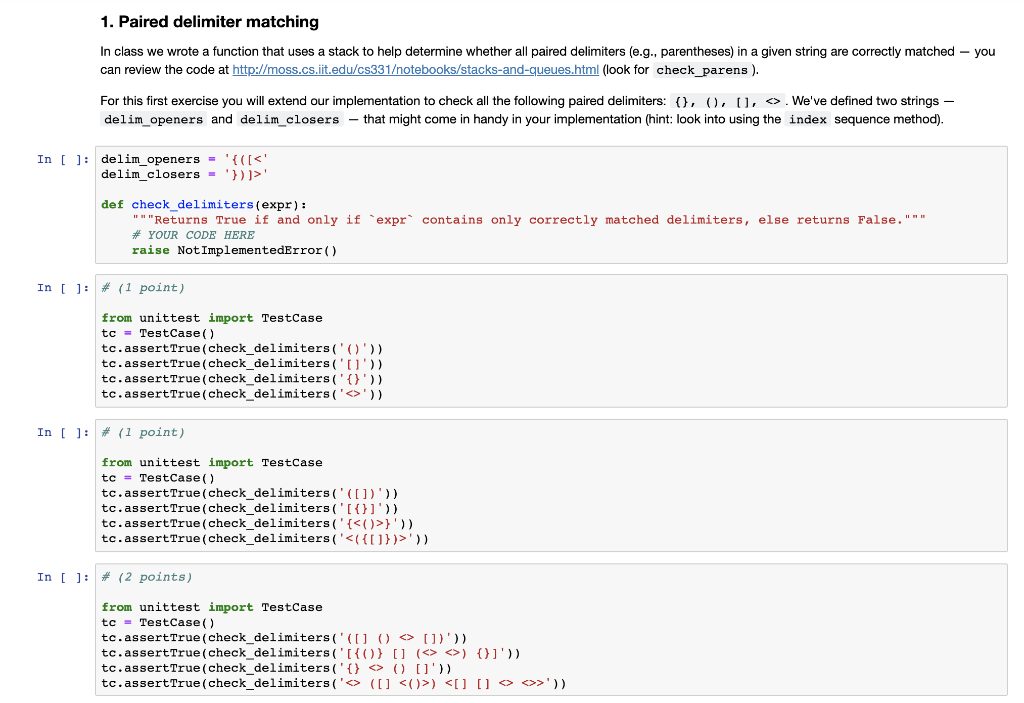Click the inline 'index' code word
This screenshot has width=1024, height=703.
tap(807, 120)
